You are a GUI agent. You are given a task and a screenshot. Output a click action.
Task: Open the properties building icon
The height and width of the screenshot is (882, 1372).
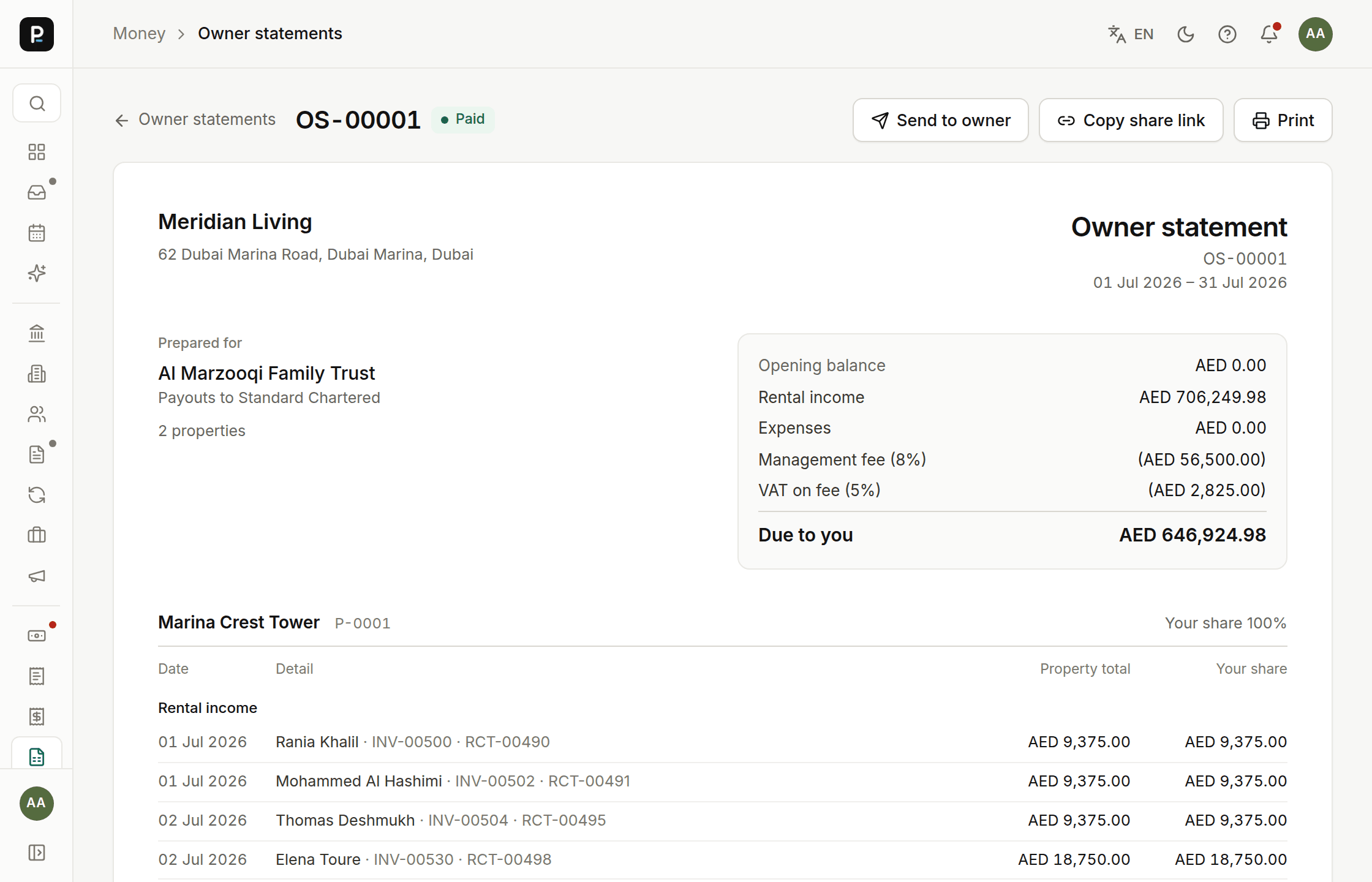[x=37, y=374]
